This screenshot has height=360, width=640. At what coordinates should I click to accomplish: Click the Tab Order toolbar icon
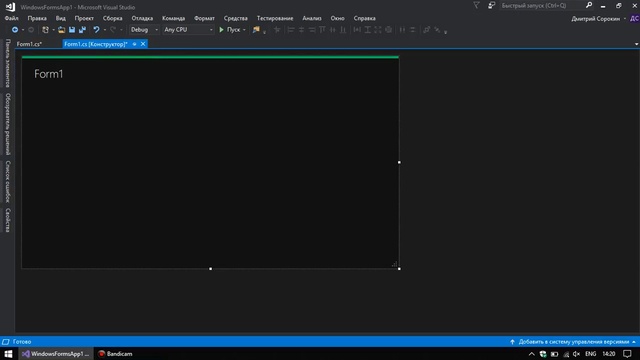427,30
